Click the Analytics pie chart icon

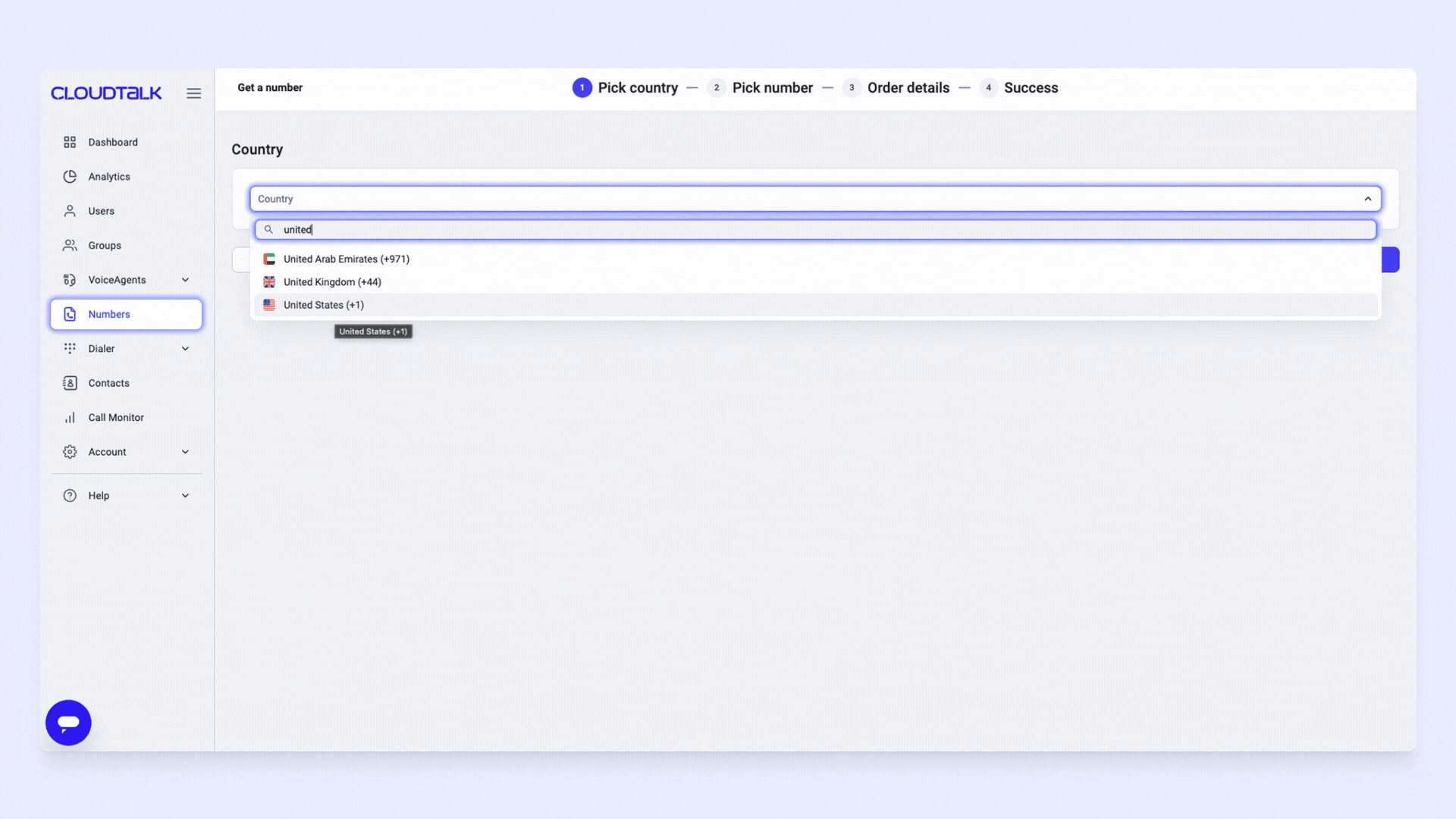(70, 177)
